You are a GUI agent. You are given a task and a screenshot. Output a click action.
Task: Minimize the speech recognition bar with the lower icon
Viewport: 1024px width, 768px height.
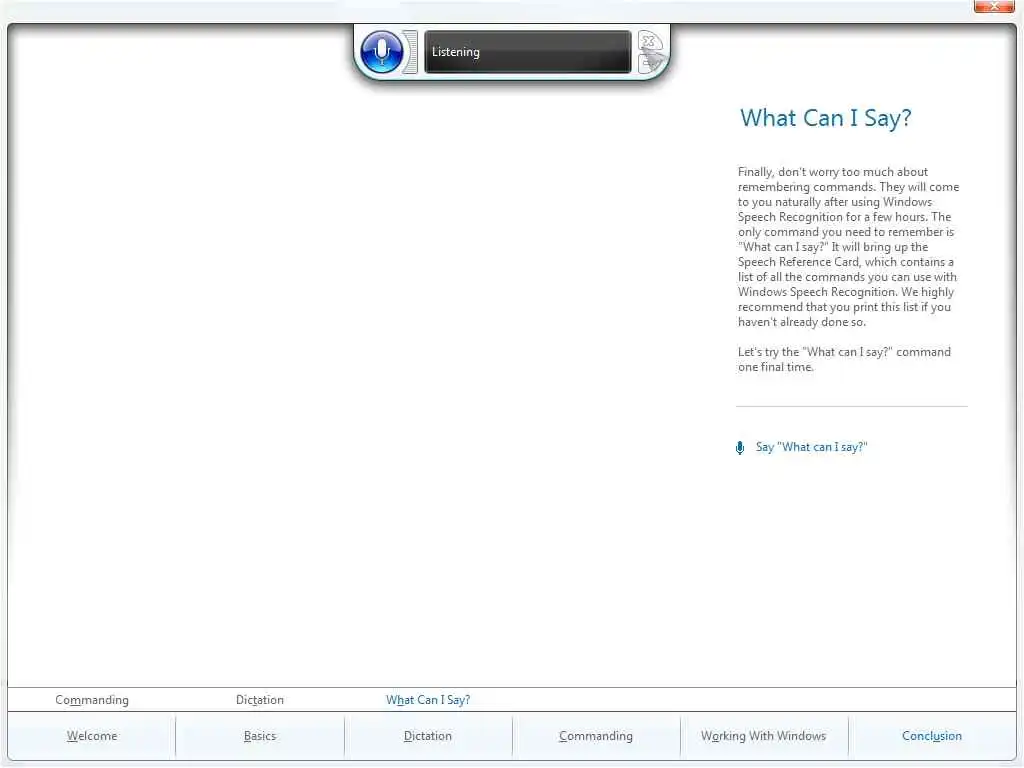(651, 63)
